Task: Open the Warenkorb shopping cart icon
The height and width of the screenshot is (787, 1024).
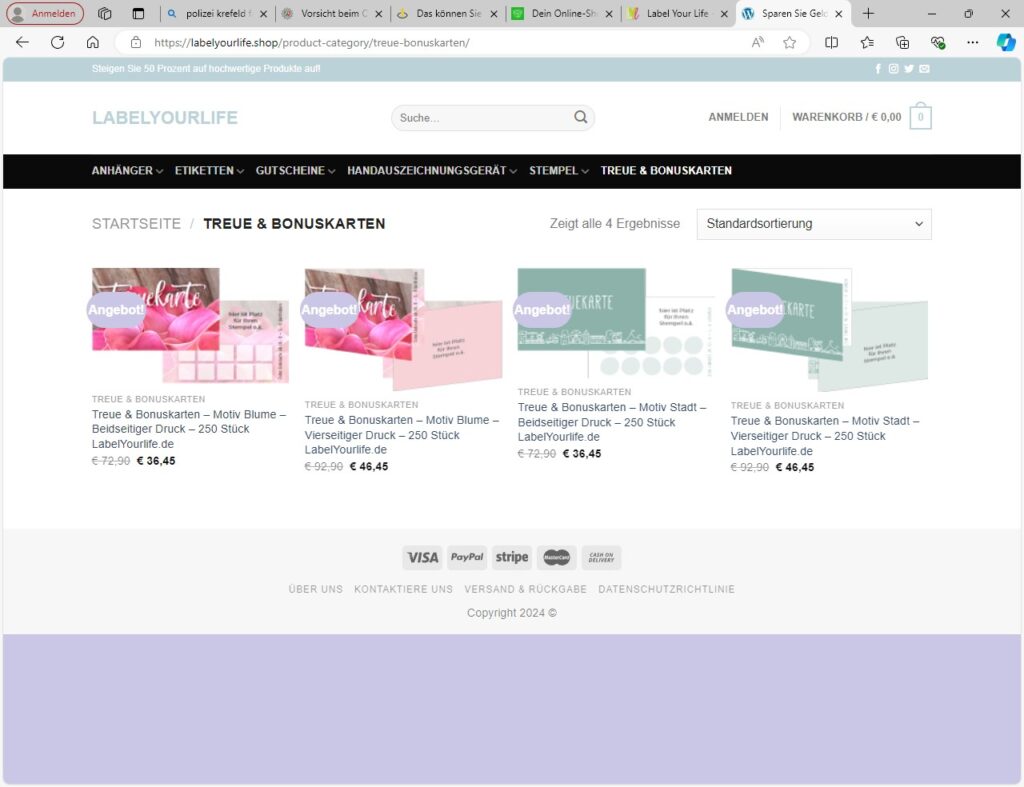Action: coord(919,116)
